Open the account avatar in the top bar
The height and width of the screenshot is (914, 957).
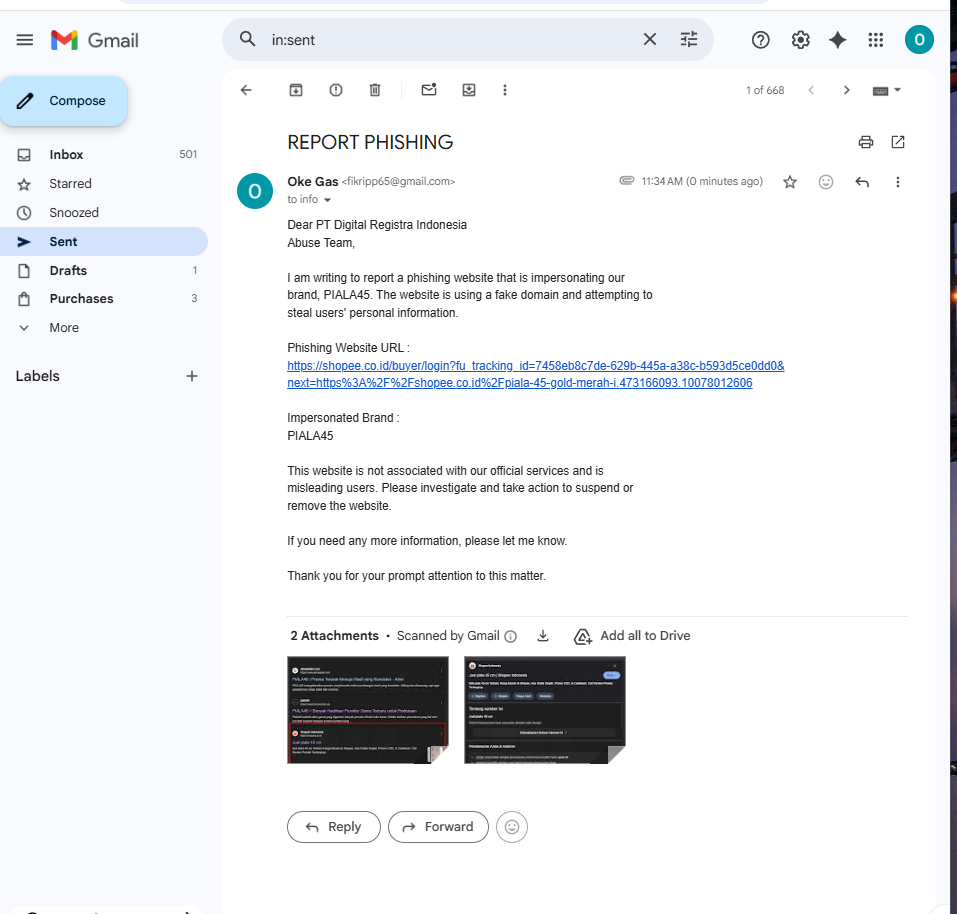919,40
